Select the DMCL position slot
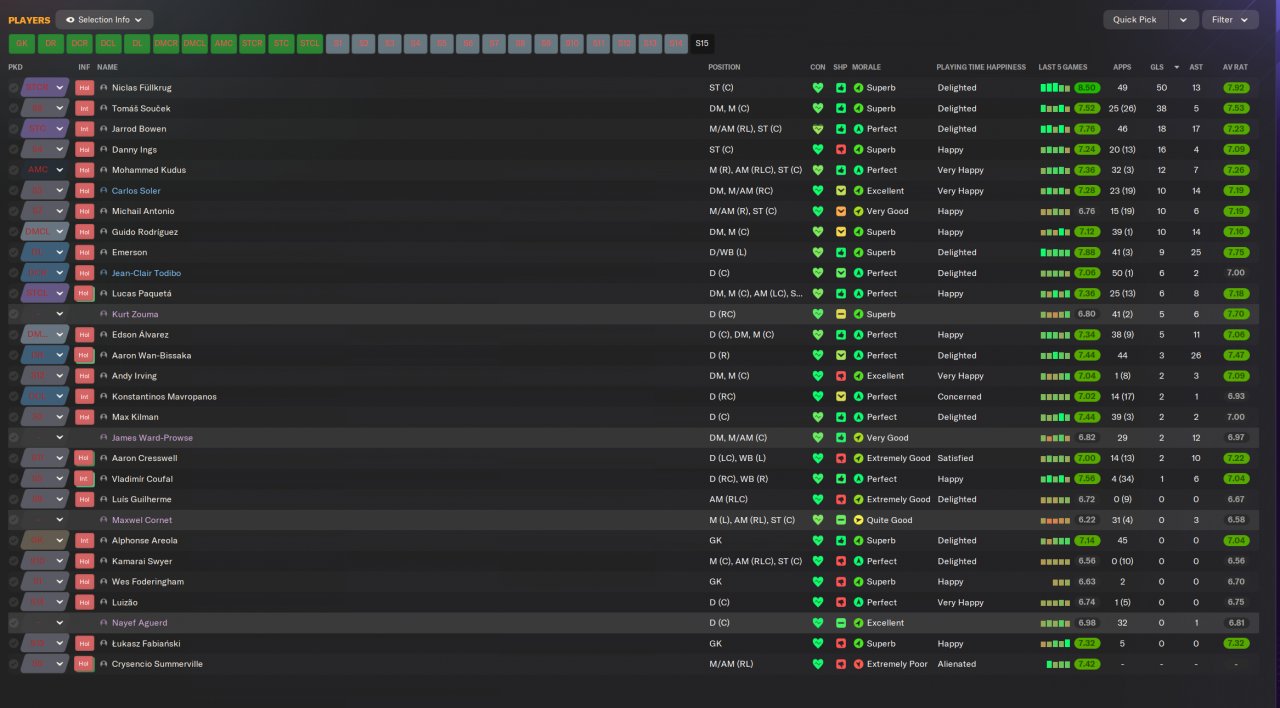Viewport: 1280px width, 708px height. pos(195,43)
